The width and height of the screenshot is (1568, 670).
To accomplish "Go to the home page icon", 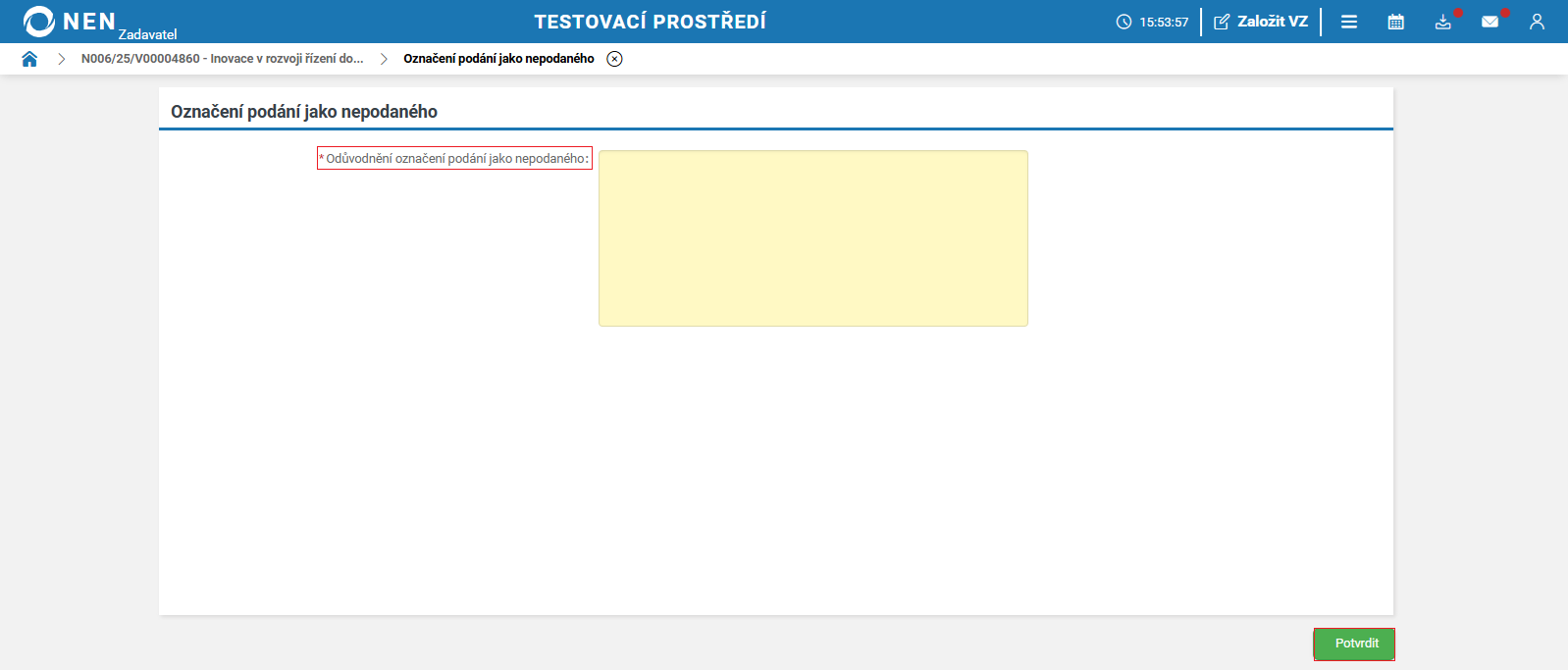I will [x=29, y=59].
